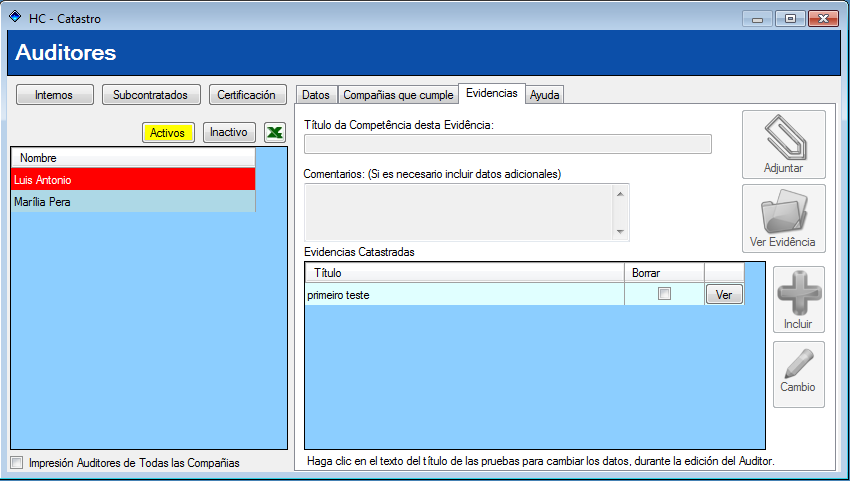Open the Ayuda tab
This screenshot has width=850, height=481.
544,95
